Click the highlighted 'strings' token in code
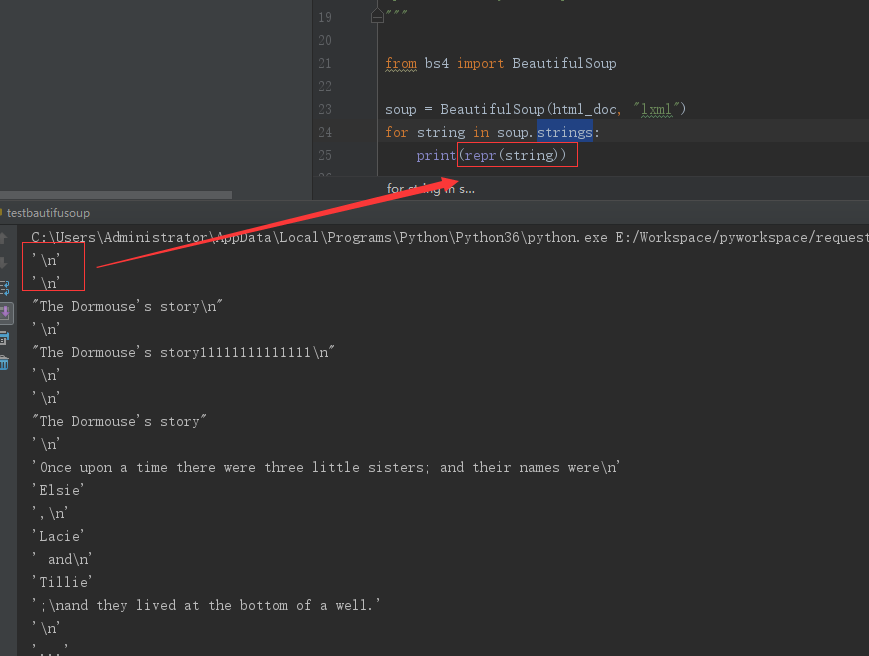The width and height of the screenshot is (869, 656). click(x=565, y=131)
